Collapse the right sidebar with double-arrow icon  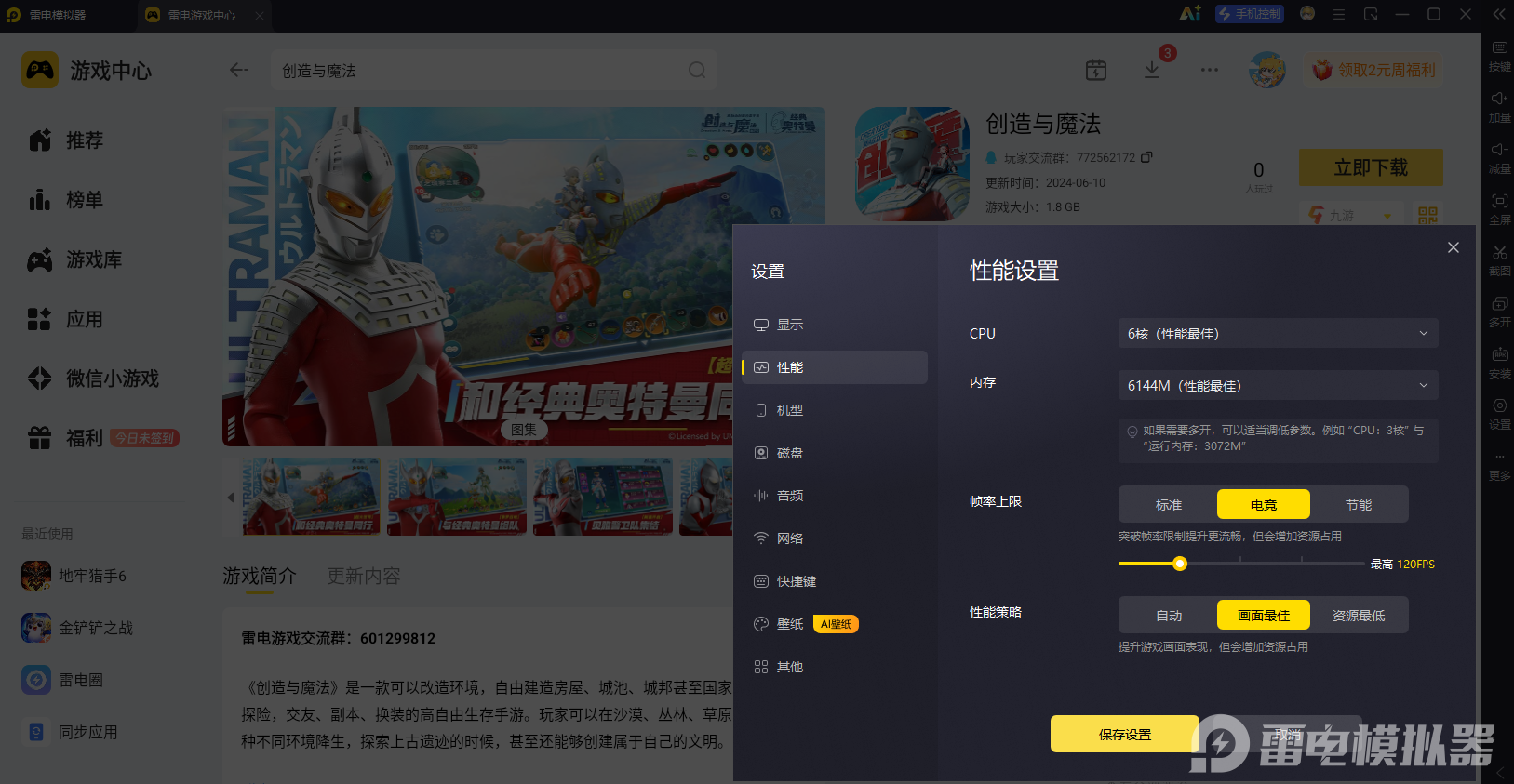pos(1499,14)
